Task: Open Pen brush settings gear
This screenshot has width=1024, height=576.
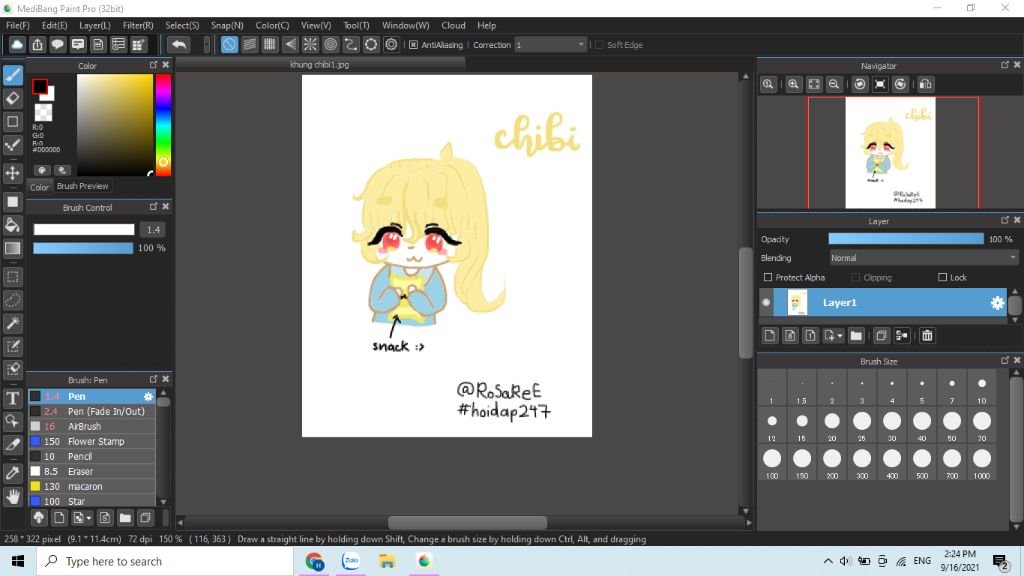Action: (148, 396)
